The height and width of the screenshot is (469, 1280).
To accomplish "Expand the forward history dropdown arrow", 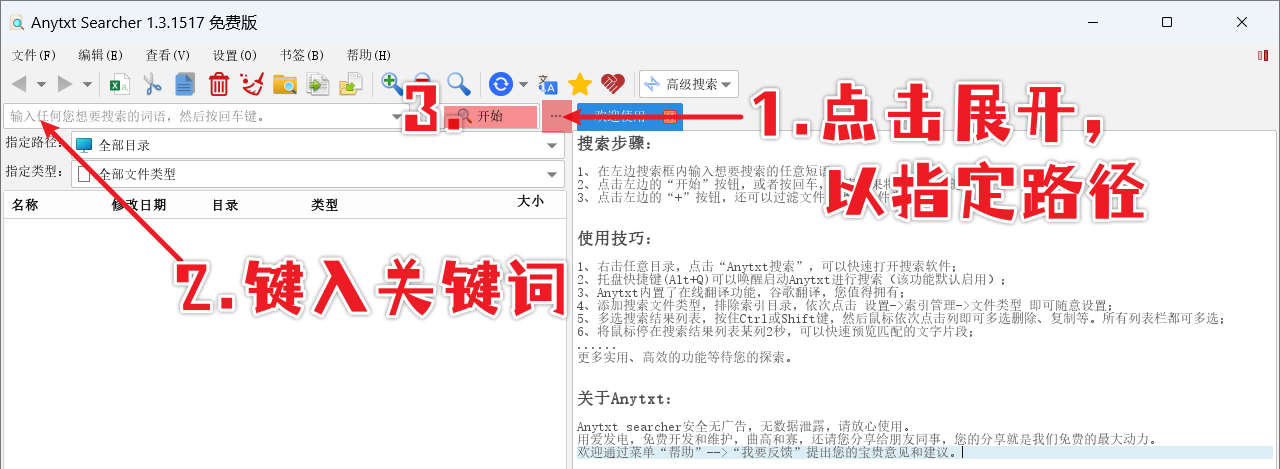I will [x=87, y=84].
